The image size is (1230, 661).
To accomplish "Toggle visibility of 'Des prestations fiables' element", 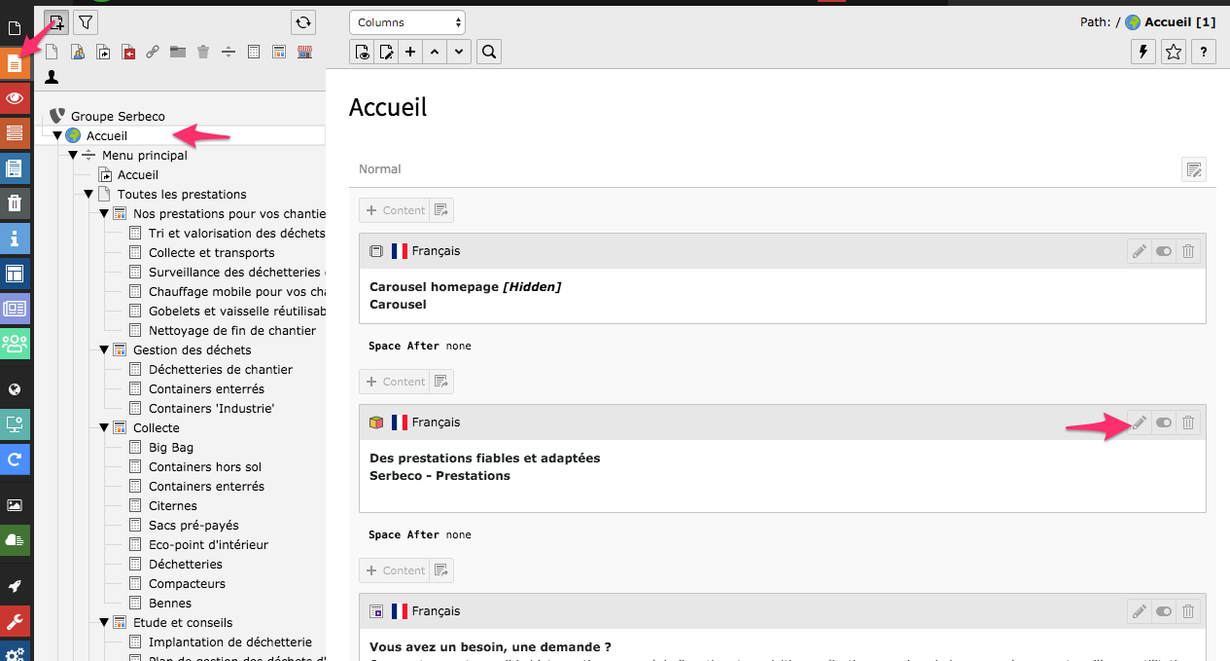I will (x=1163, y=423).
